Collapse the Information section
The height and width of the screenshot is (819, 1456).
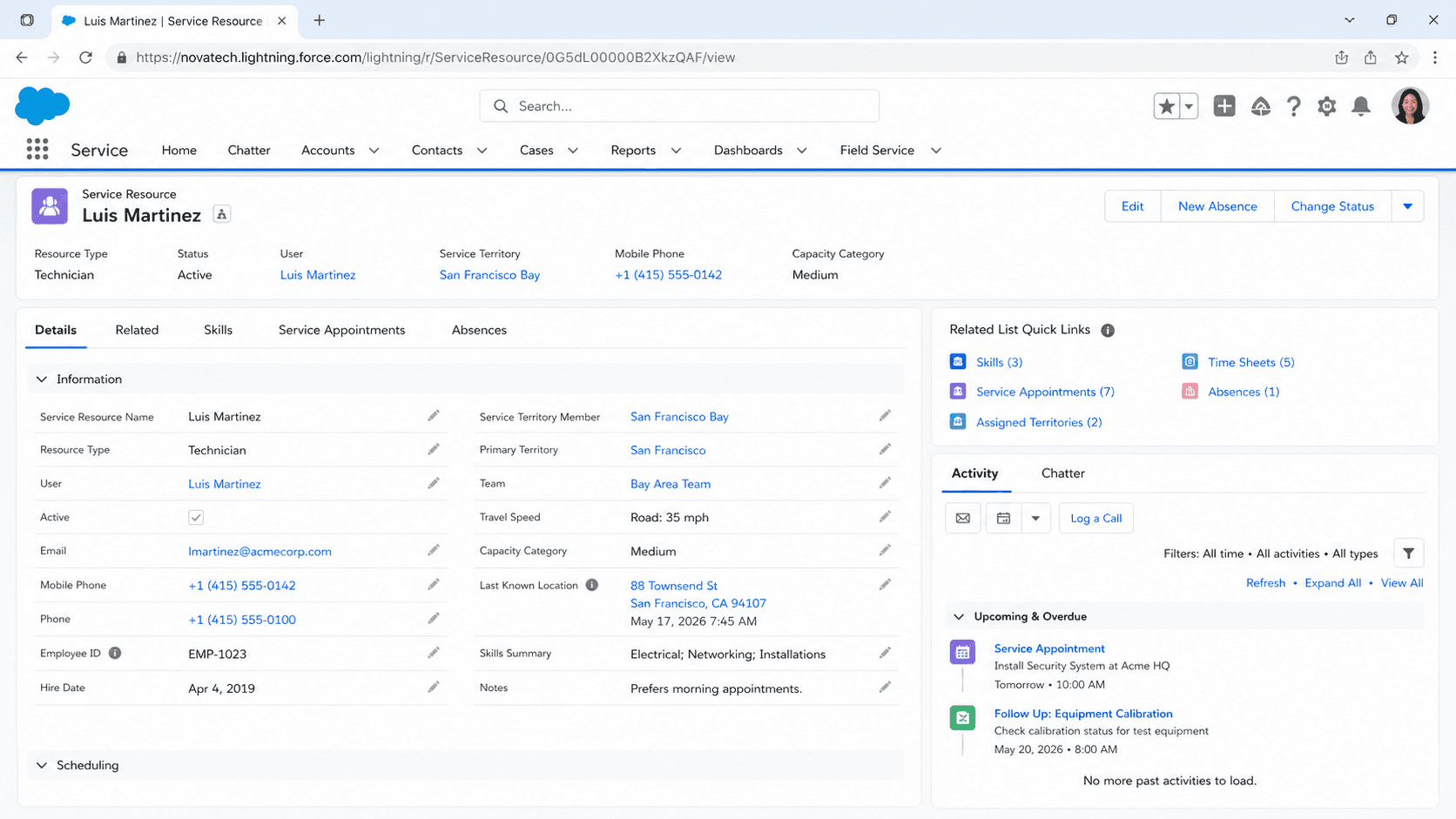tap(42, 379)
